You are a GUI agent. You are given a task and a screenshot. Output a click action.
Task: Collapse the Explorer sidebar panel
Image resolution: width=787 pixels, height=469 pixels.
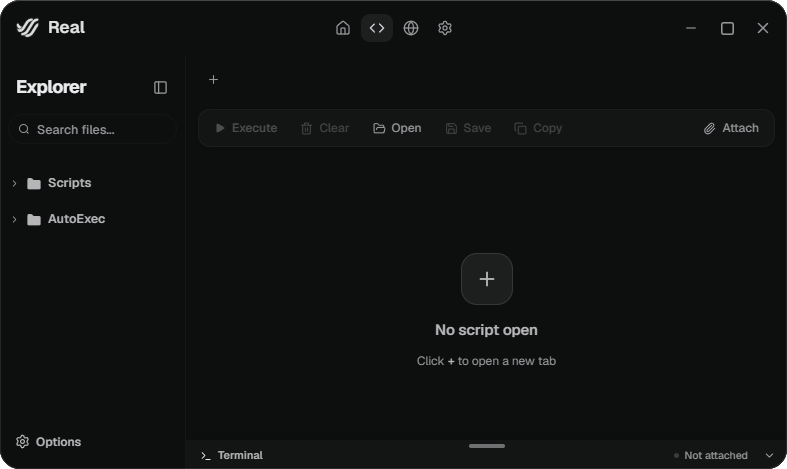[160, 87]
